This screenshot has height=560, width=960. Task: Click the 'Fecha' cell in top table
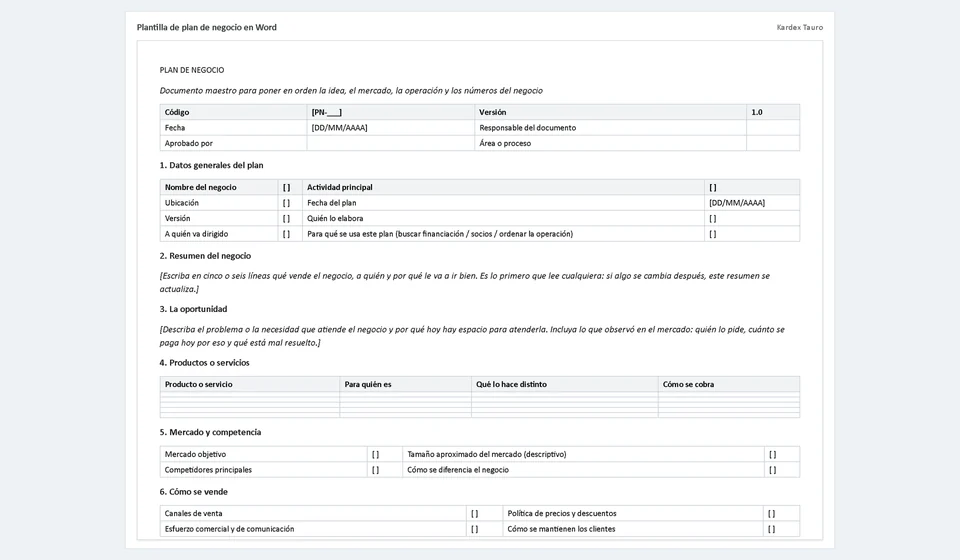(x=233, y=128)
